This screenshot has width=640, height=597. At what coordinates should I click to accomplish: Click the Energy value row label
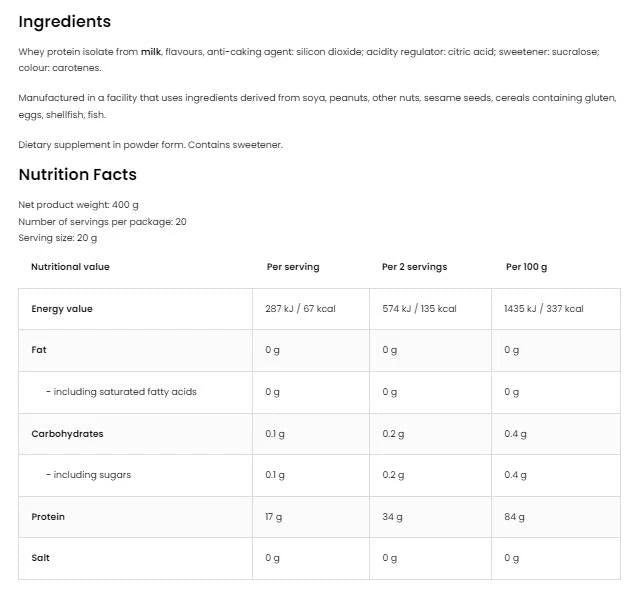(x=62, y=309)
